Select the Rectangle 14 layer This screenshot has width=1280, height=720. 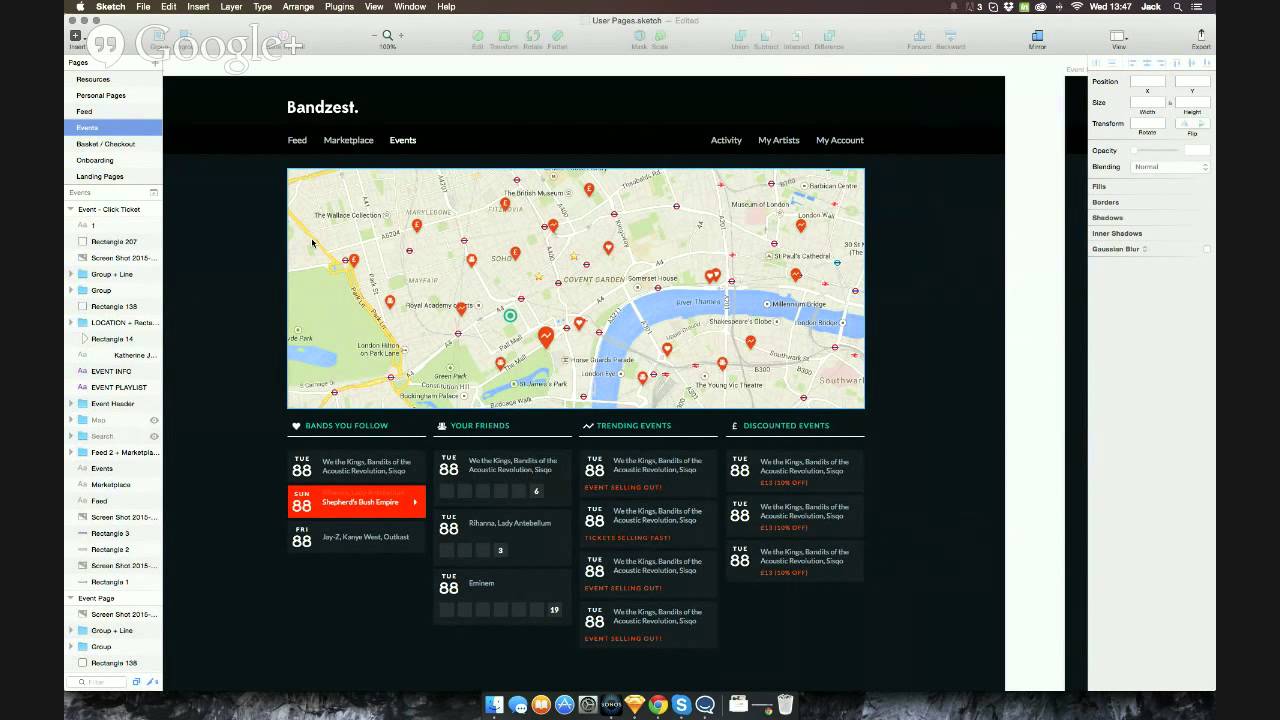[x=113, y=339]
